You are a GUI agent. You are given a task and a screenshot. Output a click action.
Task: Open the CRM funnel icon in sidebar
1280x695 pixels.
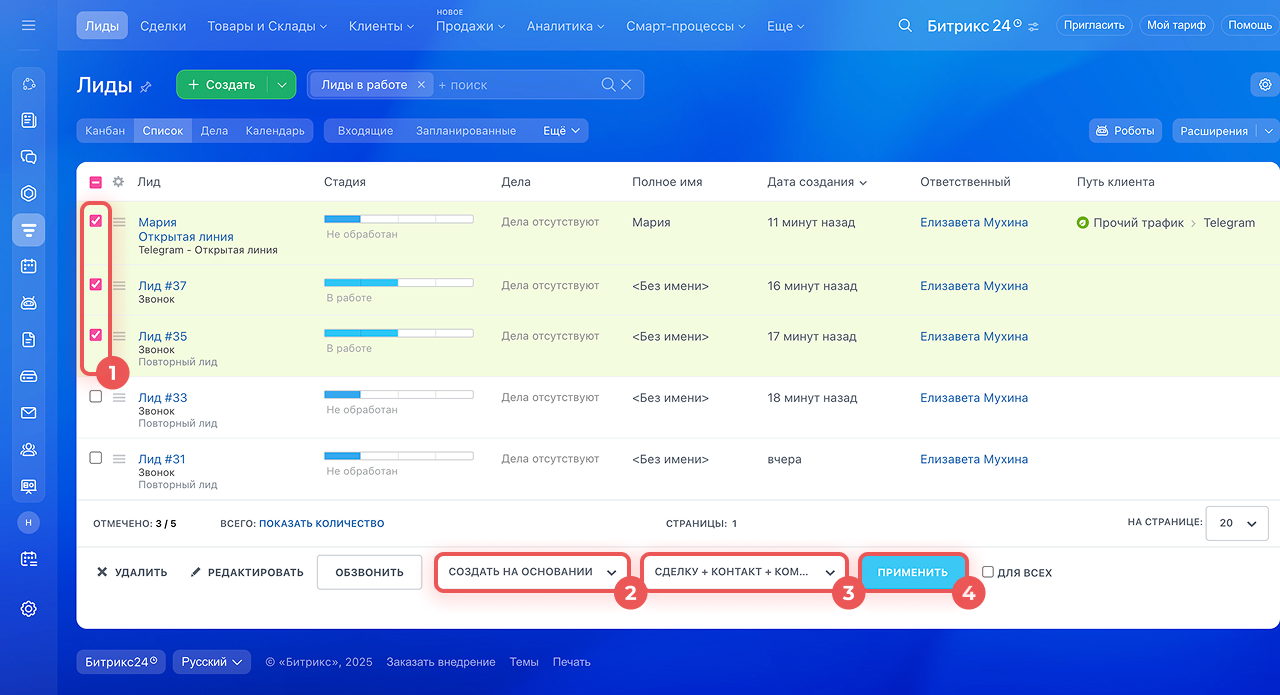(x=29, y=230)
